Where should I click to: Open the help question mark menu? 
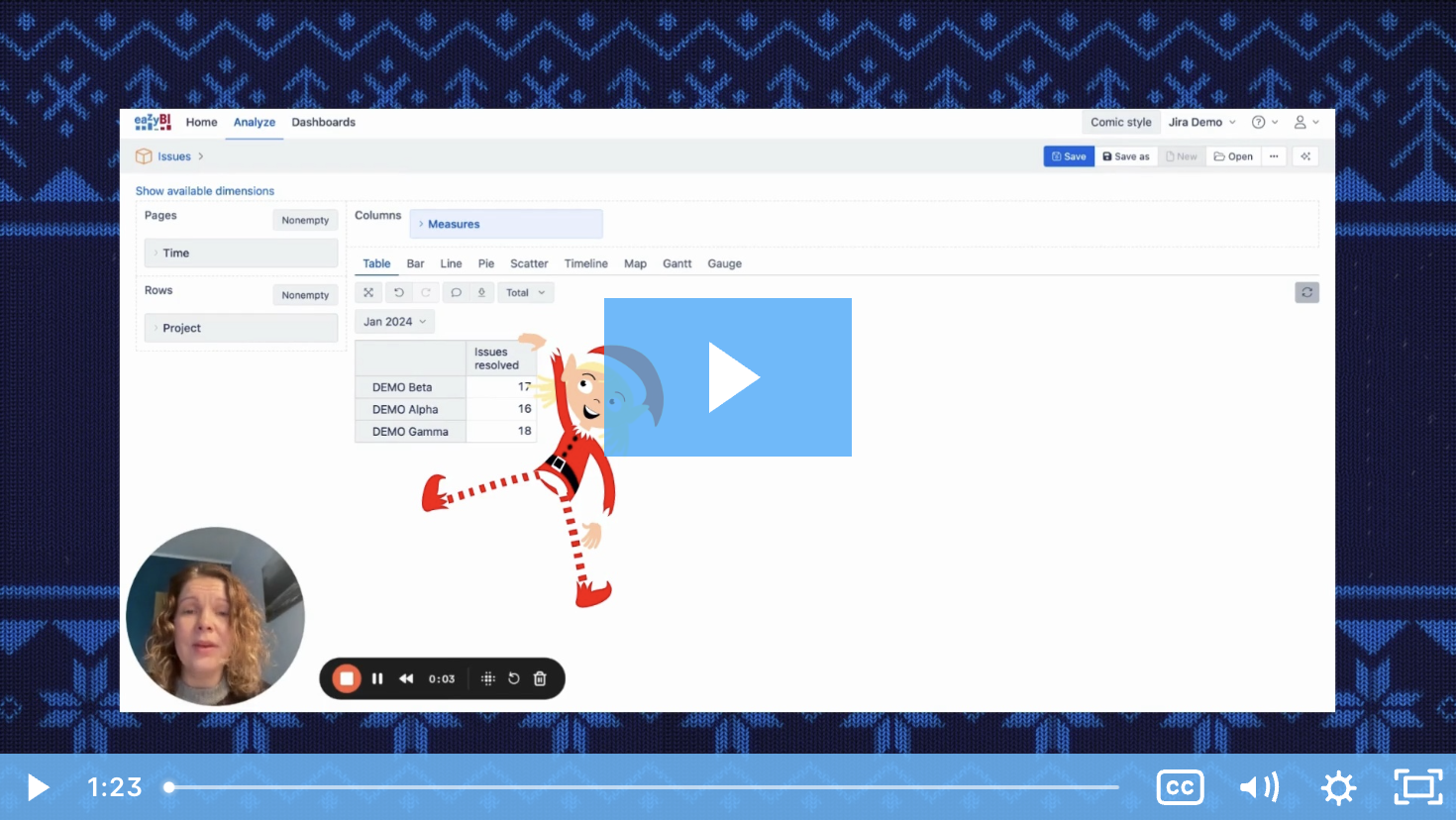click(1264, 122)
